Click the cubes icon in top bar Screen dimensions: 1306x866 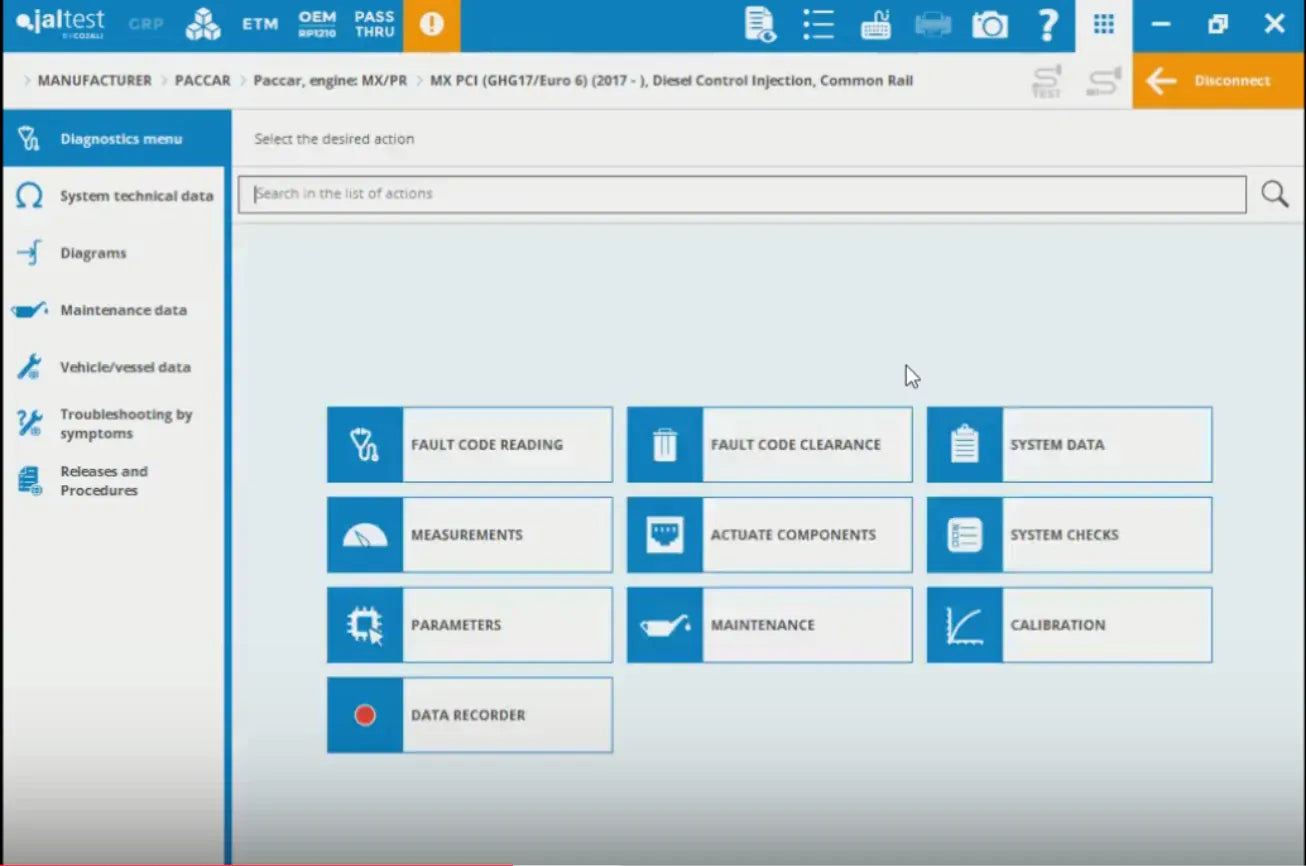click(203, 24)
